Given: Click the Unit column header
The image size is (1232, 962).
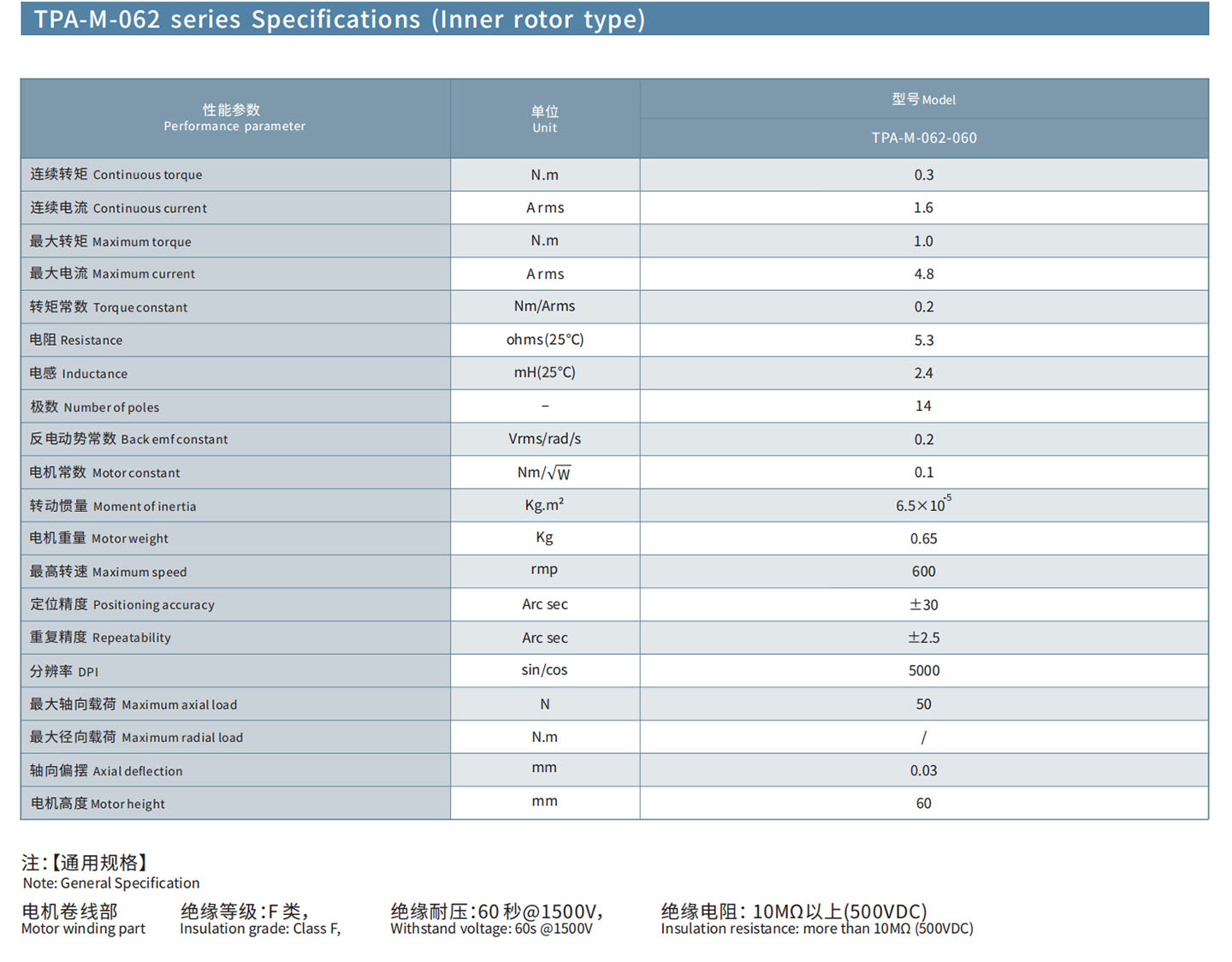Looking at the screenshot, I should 544,119.
